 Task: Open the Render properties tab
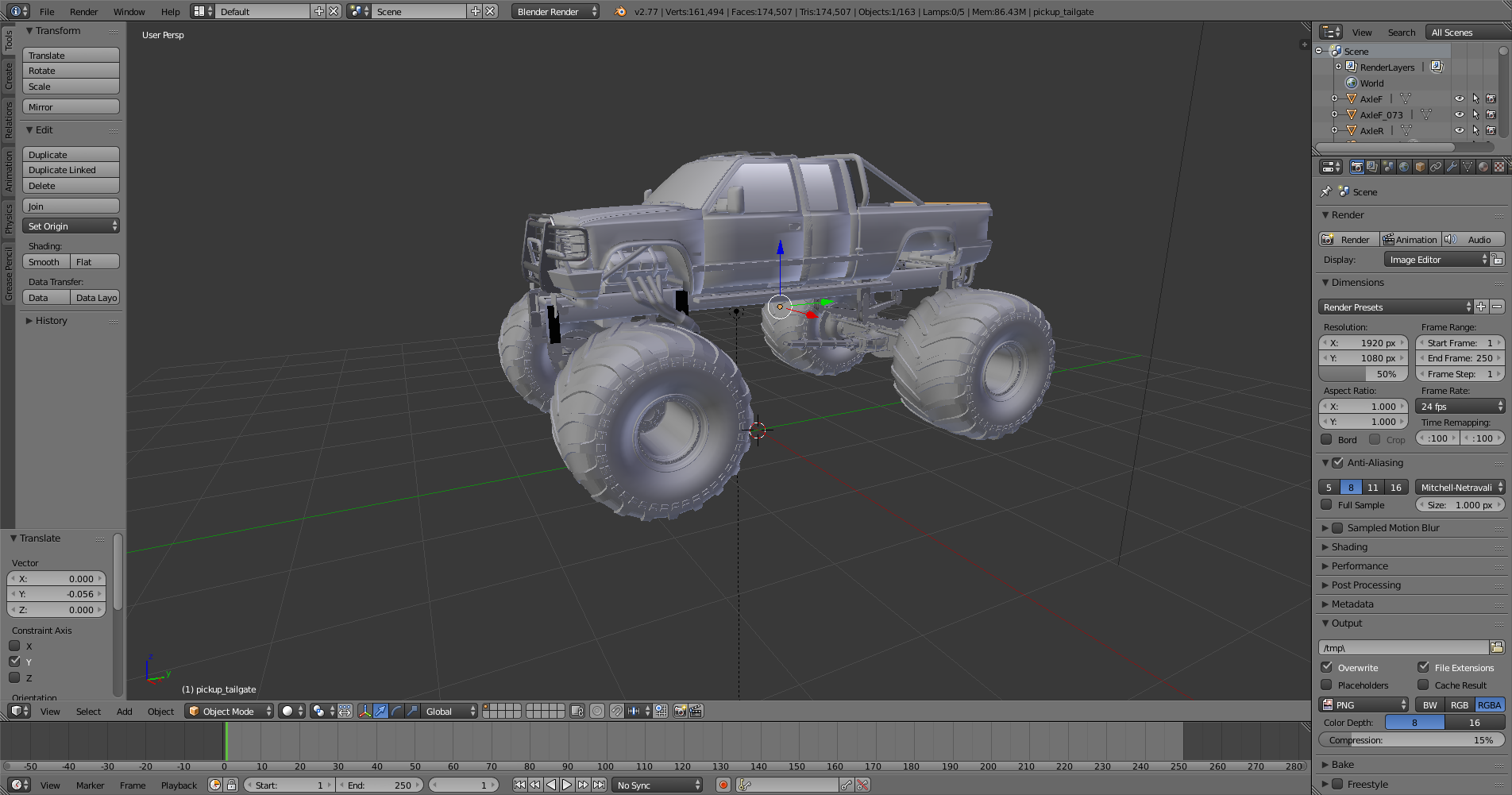click(1356, 167)
